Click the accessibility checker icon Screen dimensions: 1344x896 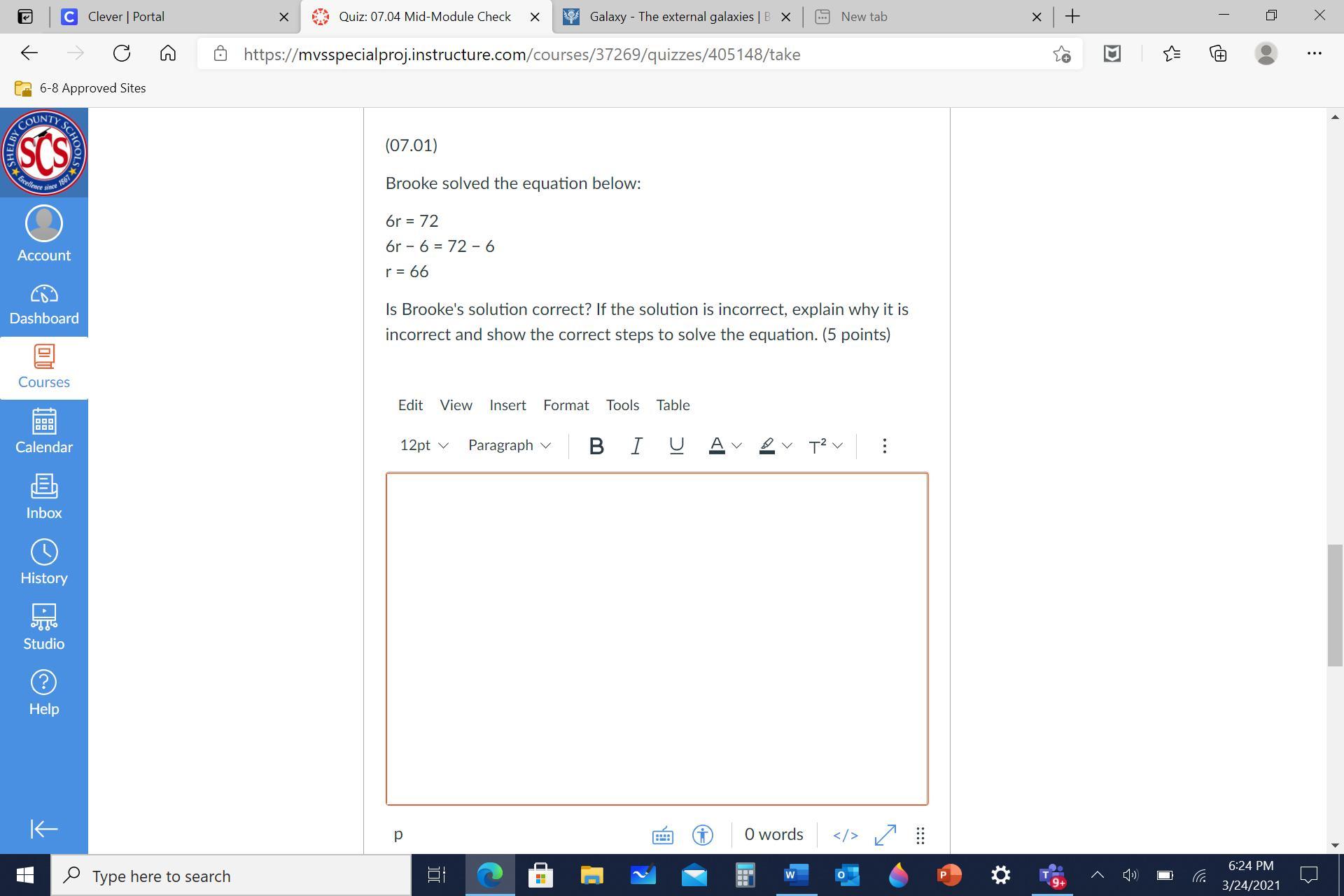point(702,835)
